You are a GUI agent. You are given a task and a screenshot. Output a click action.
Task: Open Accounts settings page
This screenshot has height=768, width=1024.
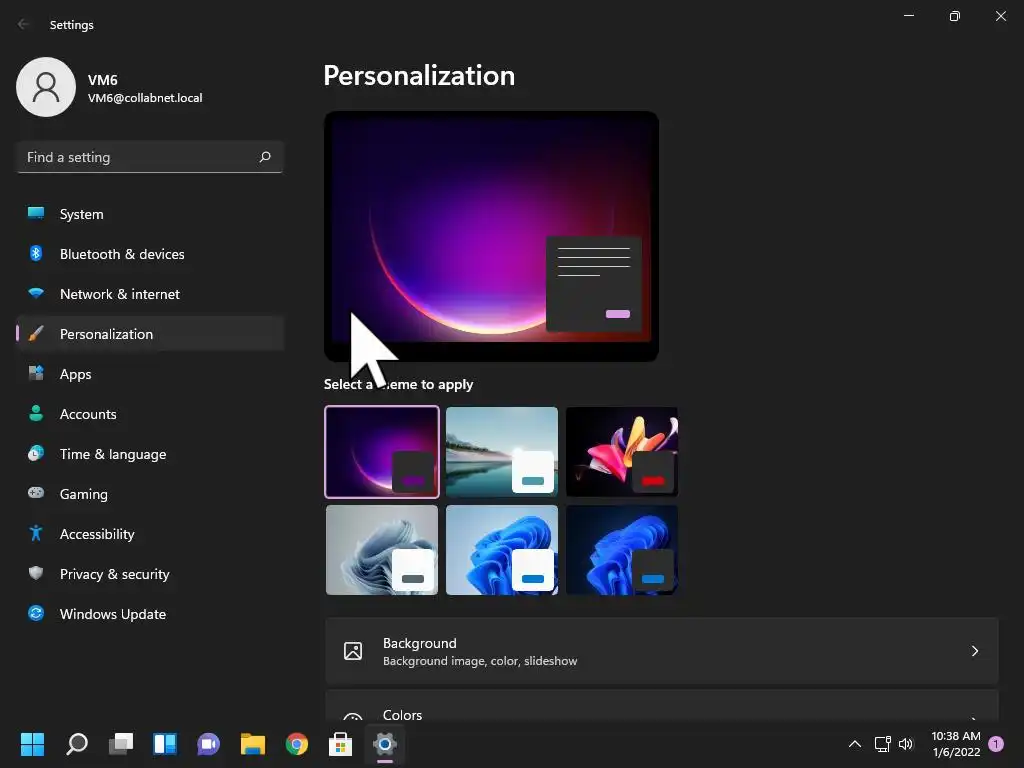point(150,413)
